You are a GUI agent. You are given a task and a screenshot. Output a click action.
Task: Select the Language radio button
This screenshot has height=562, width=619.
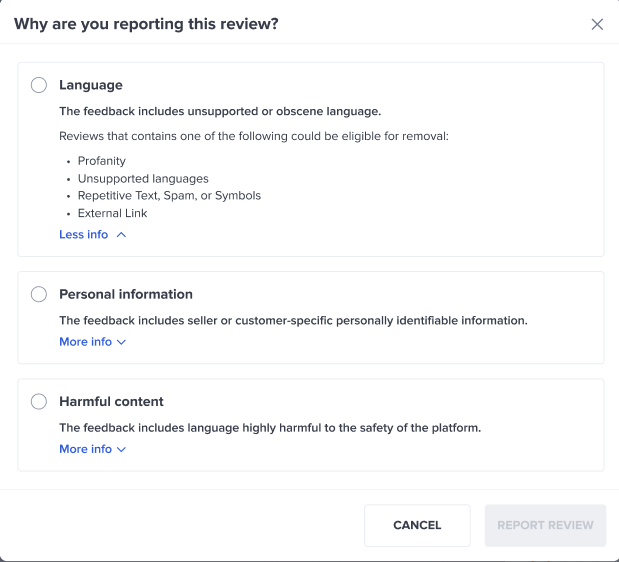(39, 85)
